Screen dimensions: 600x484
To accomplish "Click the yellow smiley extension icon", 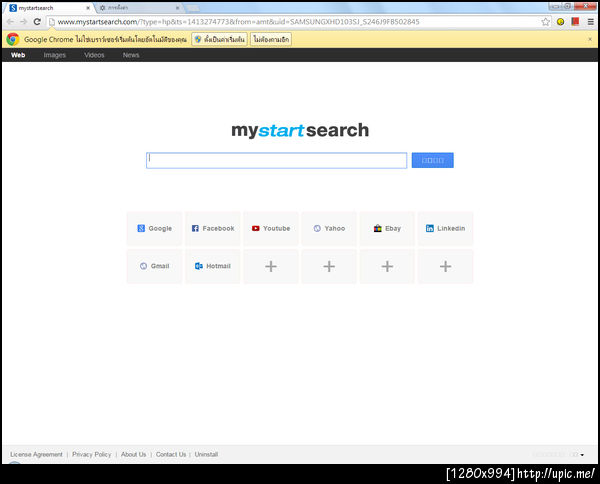I will coord(561,22).
